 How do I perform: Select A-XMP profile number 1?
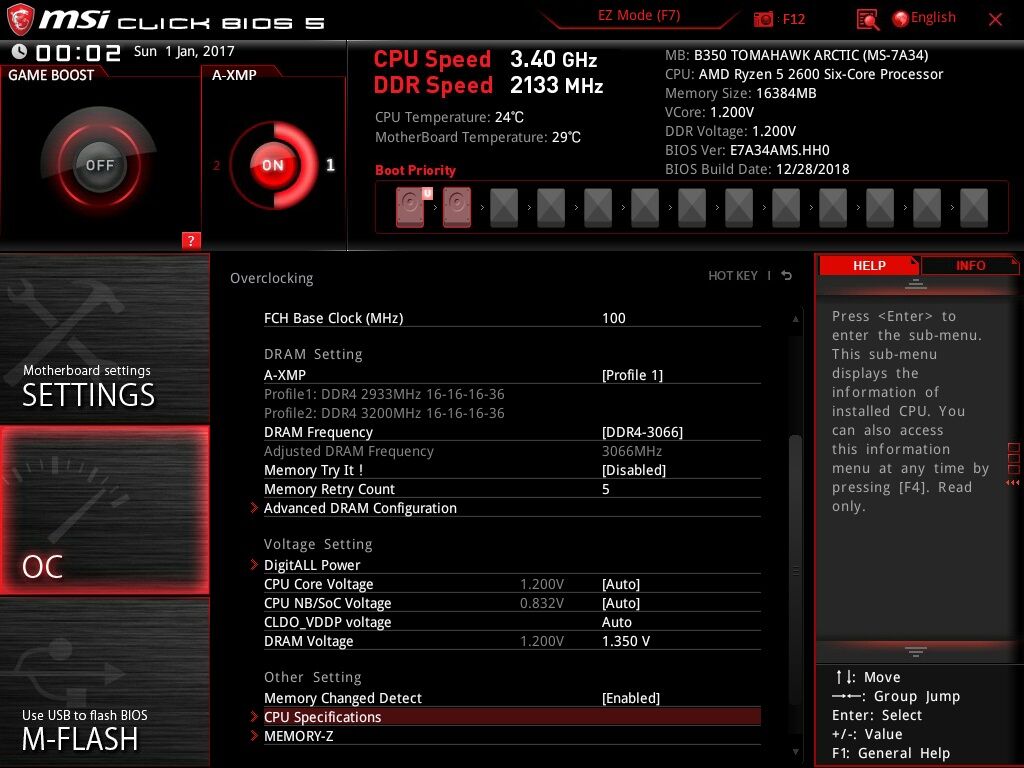[330, 165]
